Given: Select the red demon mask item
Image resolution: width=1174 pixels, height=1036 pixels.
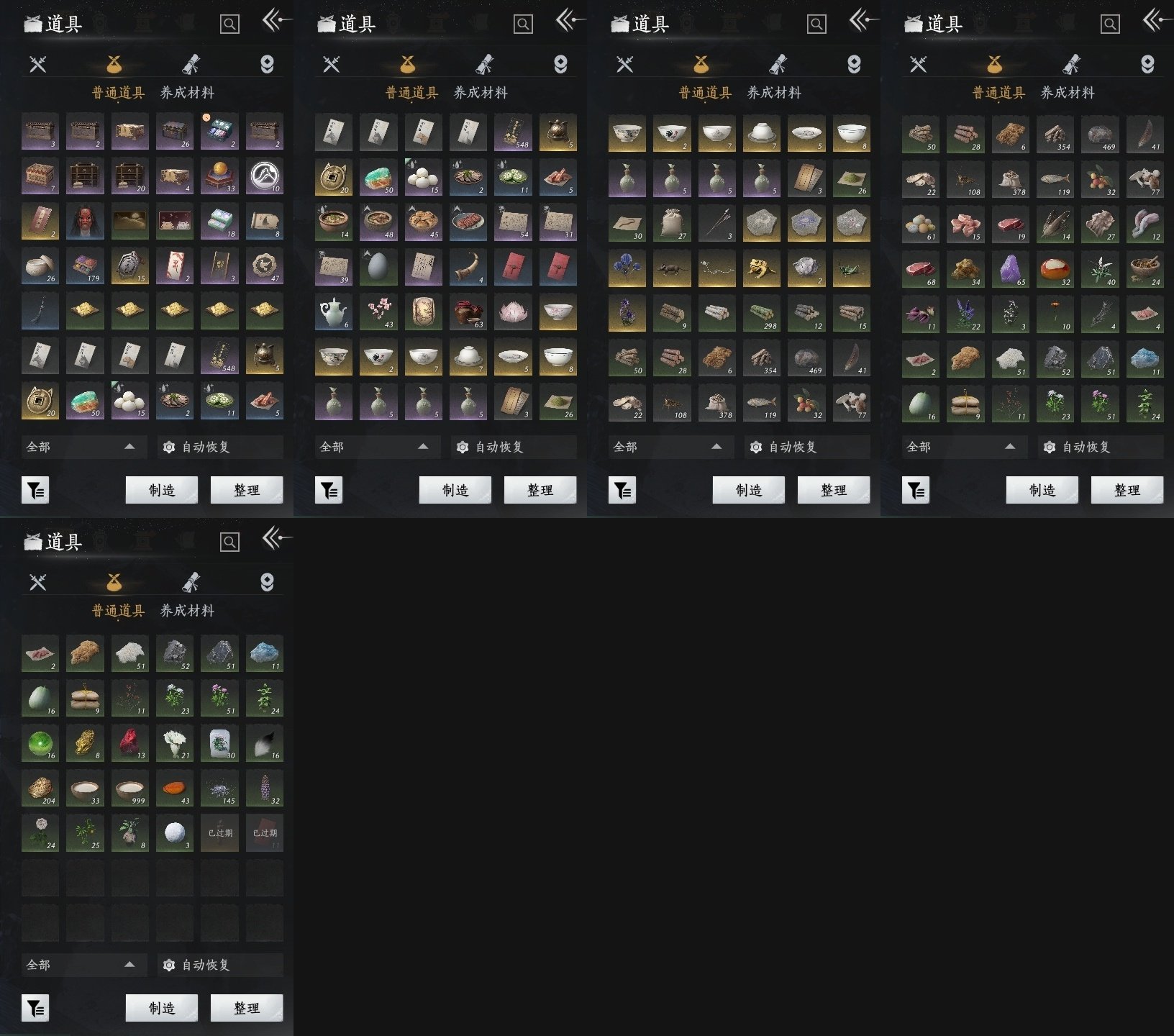Looking at the screenshot, I should (x=85, y=221).
